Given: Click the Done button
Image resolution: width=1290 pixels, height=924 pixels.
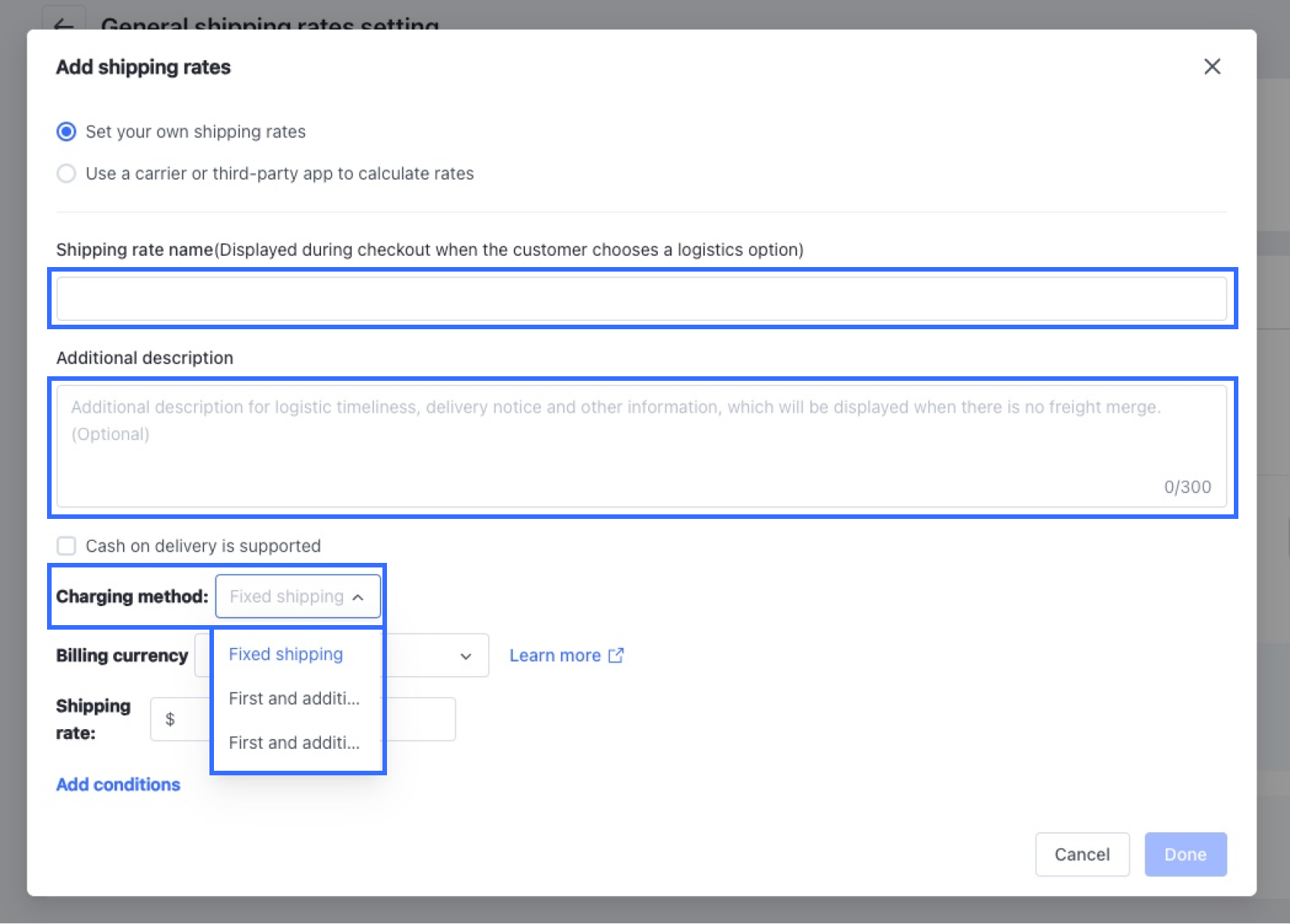Looking at the screenshot, I should (x=1185, y=854).
